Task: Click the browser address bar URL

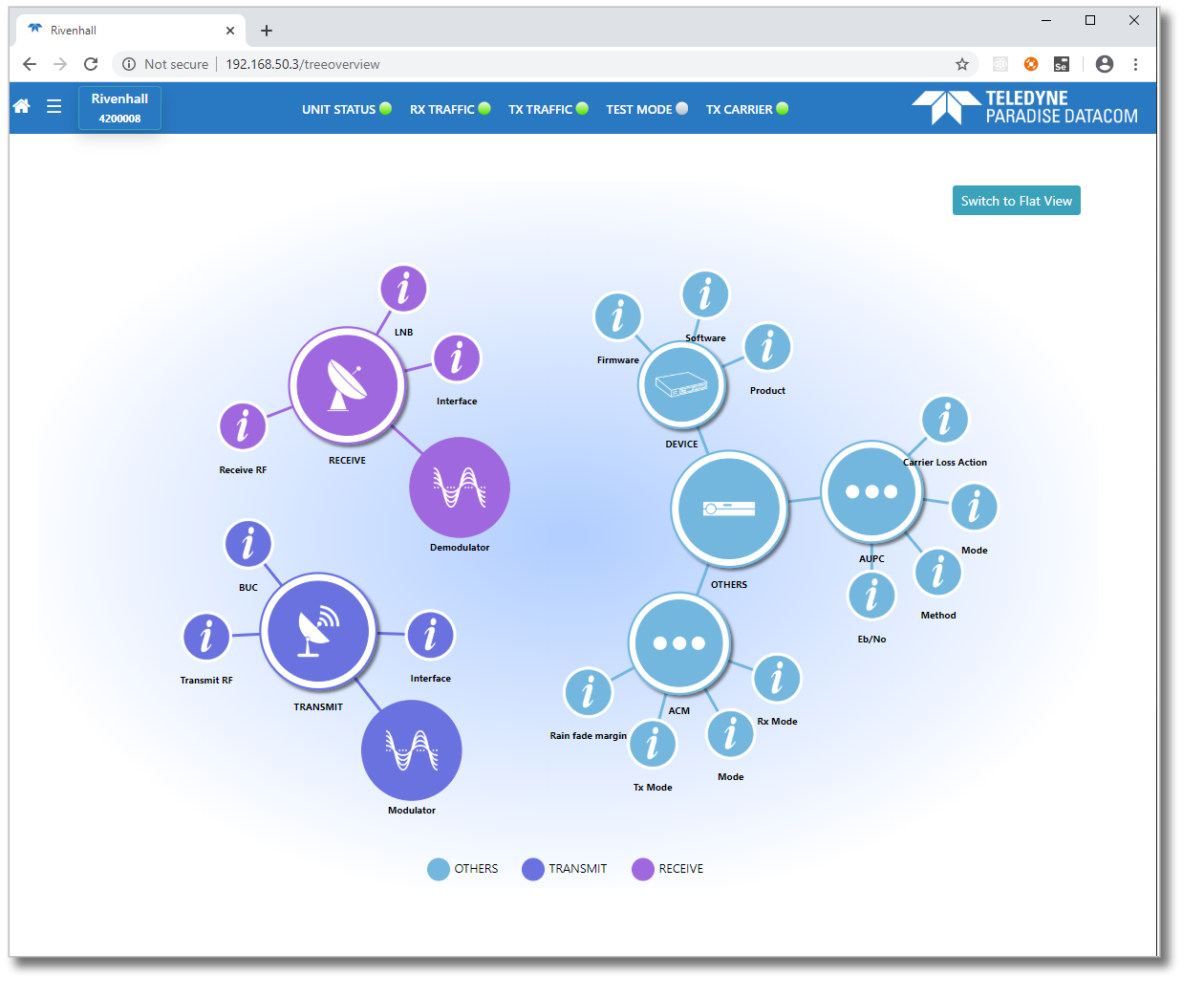Action: coord(303,64)
